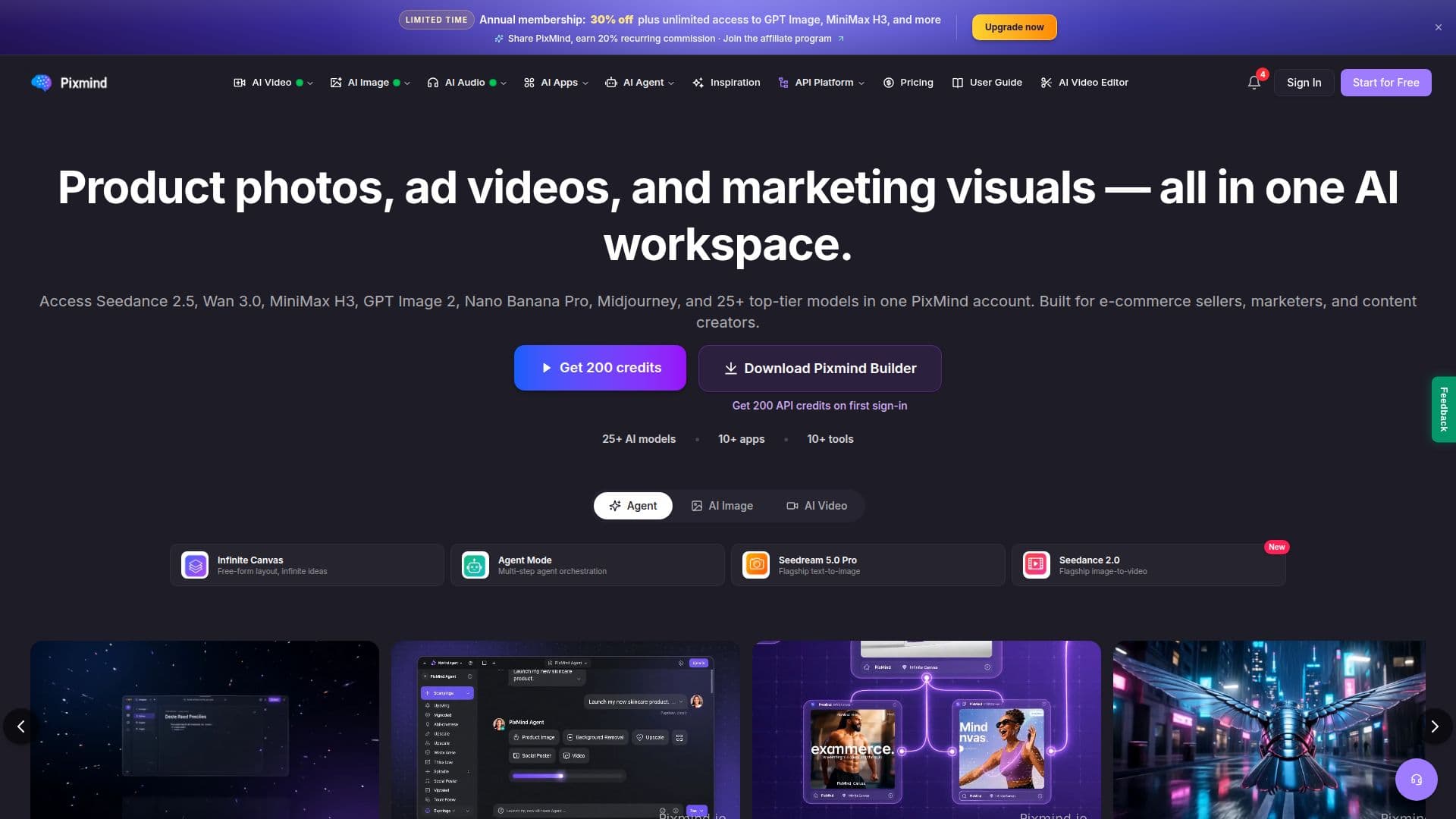Screen dimensions: 1456x819
Task: Click Get 200 credits button
Action: pyautogui.click(x=600, y=368)
